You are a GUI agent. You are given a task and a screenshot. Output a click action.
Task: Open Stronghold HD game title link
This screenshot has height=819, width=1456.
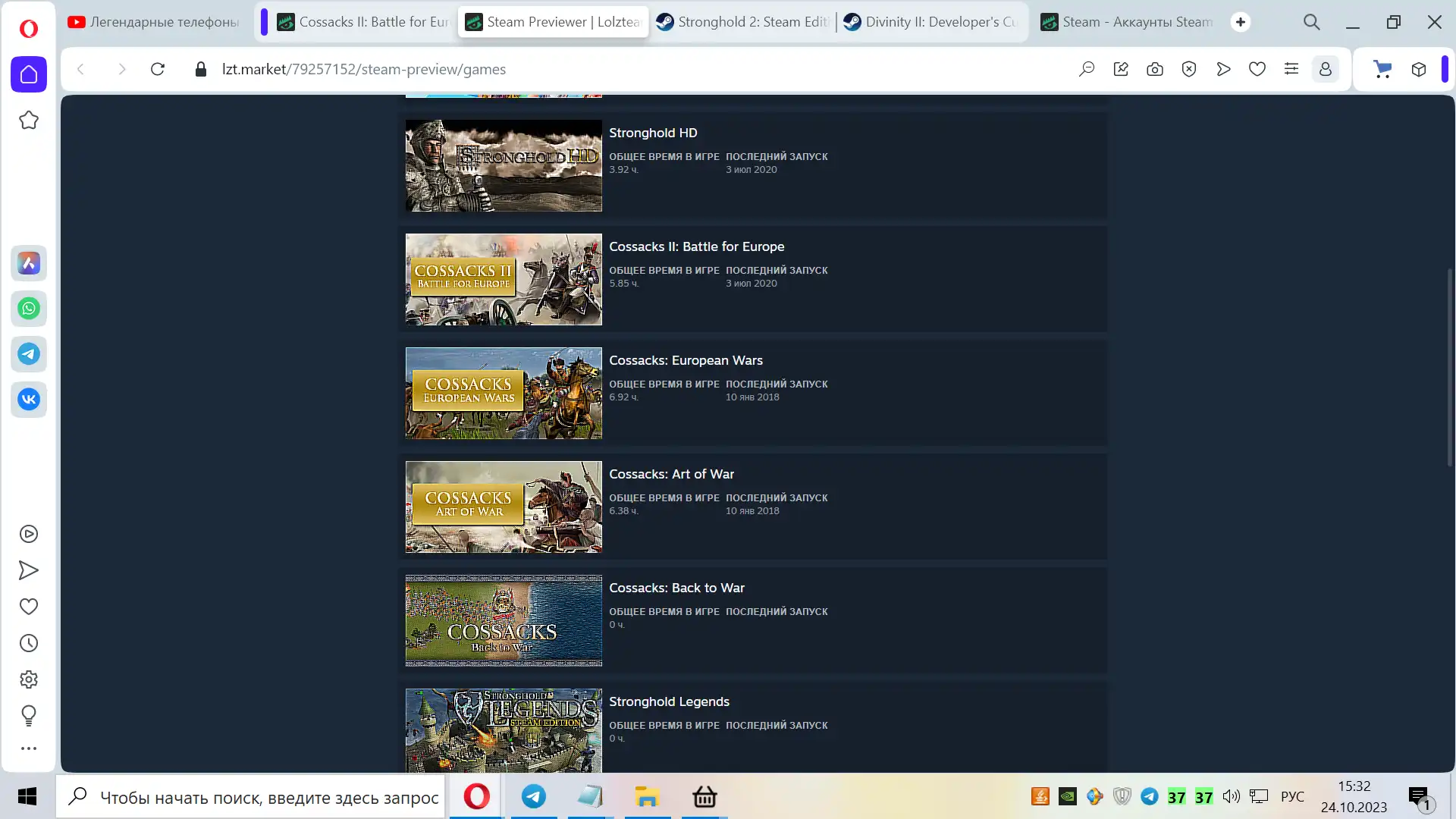[653, 133]
